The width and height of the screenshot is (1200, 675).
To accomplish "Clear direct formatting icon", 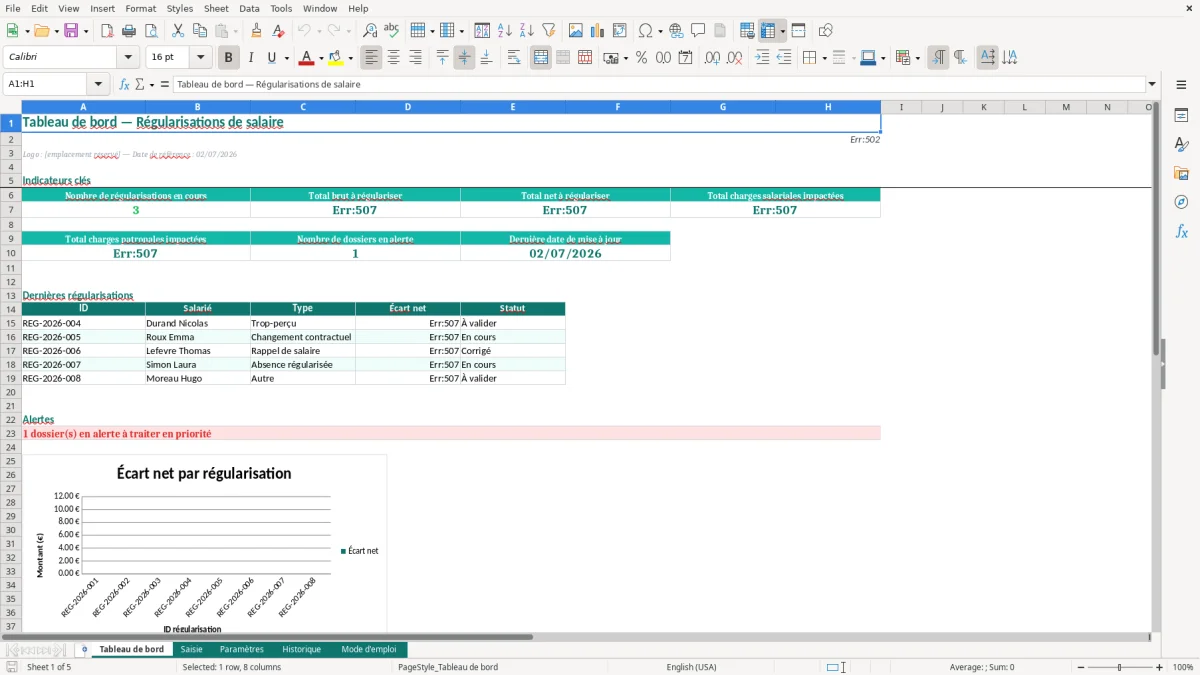I will pos(278,31).
